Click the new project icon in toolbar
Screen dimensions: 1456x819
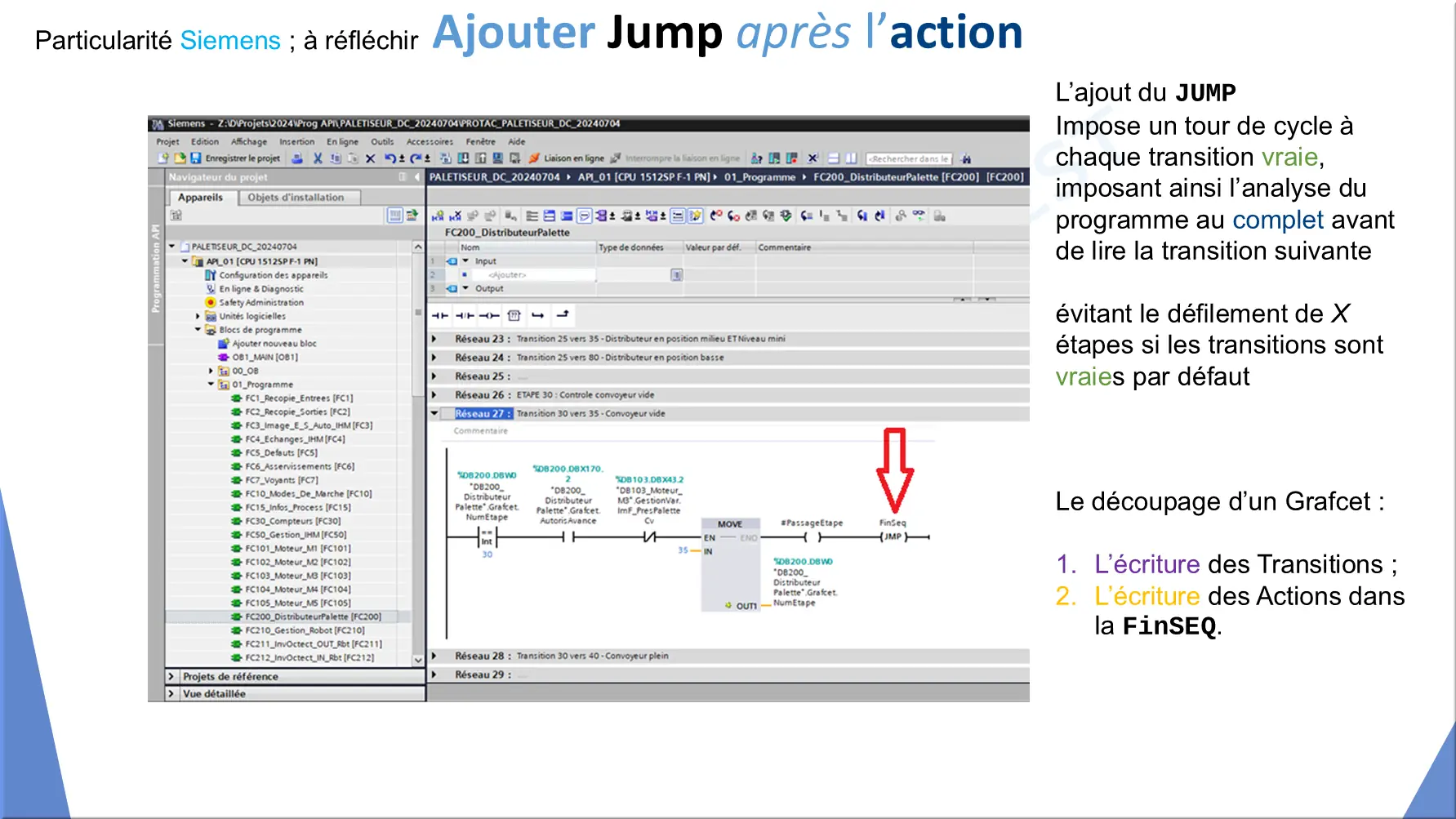[x=163, y=158]
